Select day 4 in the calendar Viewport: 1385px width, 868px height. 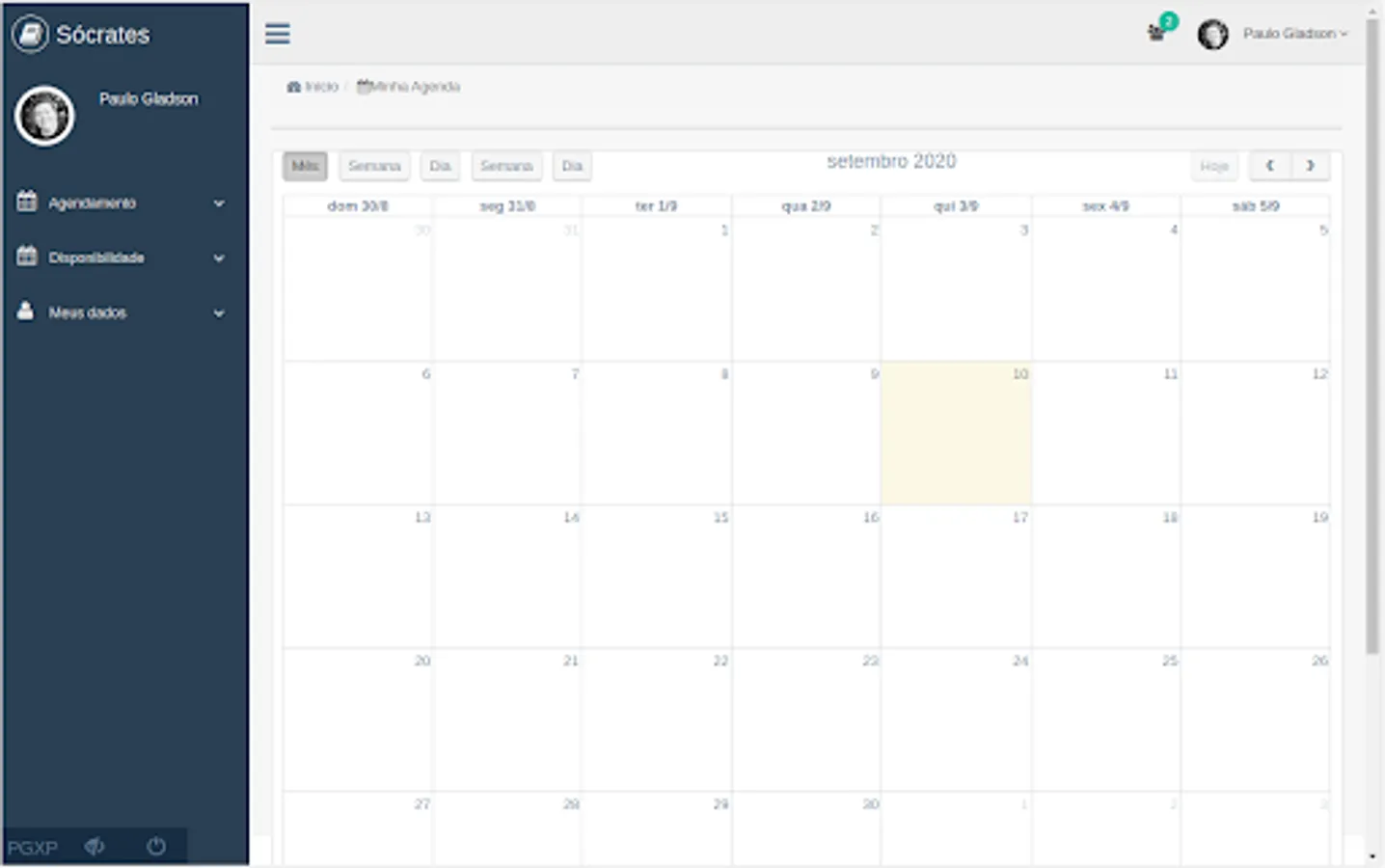pyautogui.click(x=1106, y=289)
